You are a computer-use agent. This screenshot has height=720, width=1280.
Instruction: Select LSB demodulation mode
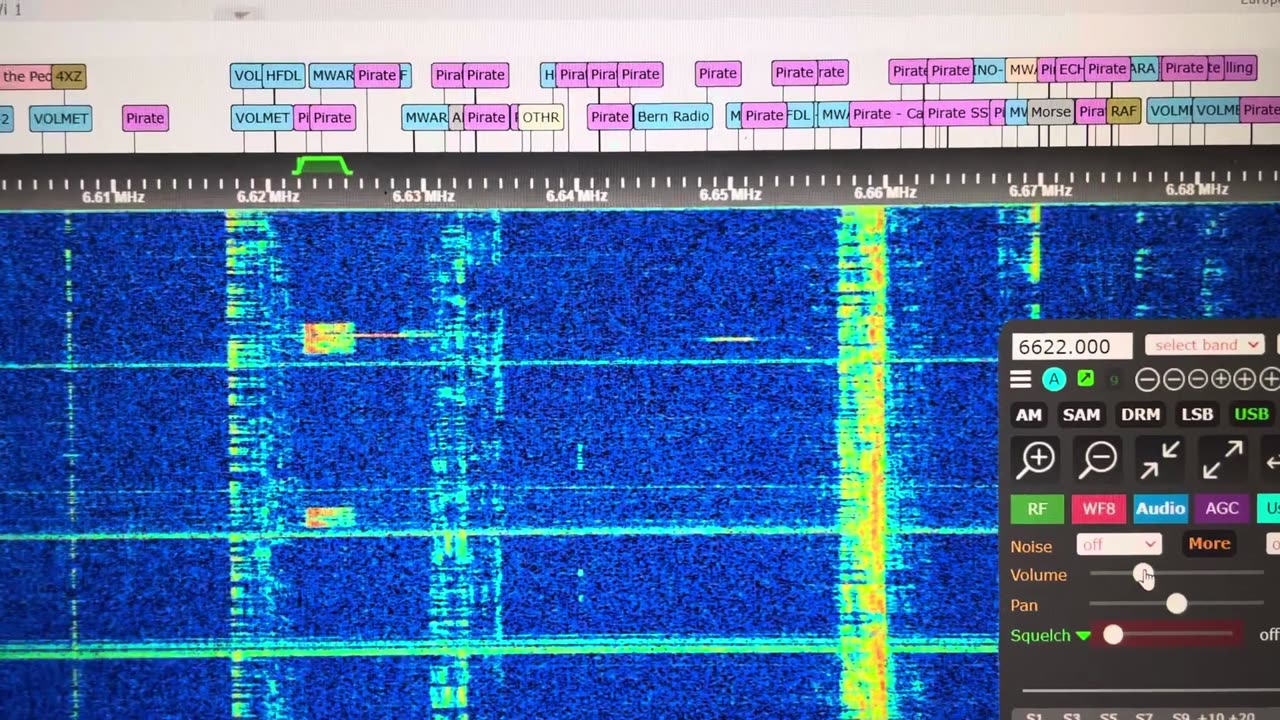(1197, 414)
